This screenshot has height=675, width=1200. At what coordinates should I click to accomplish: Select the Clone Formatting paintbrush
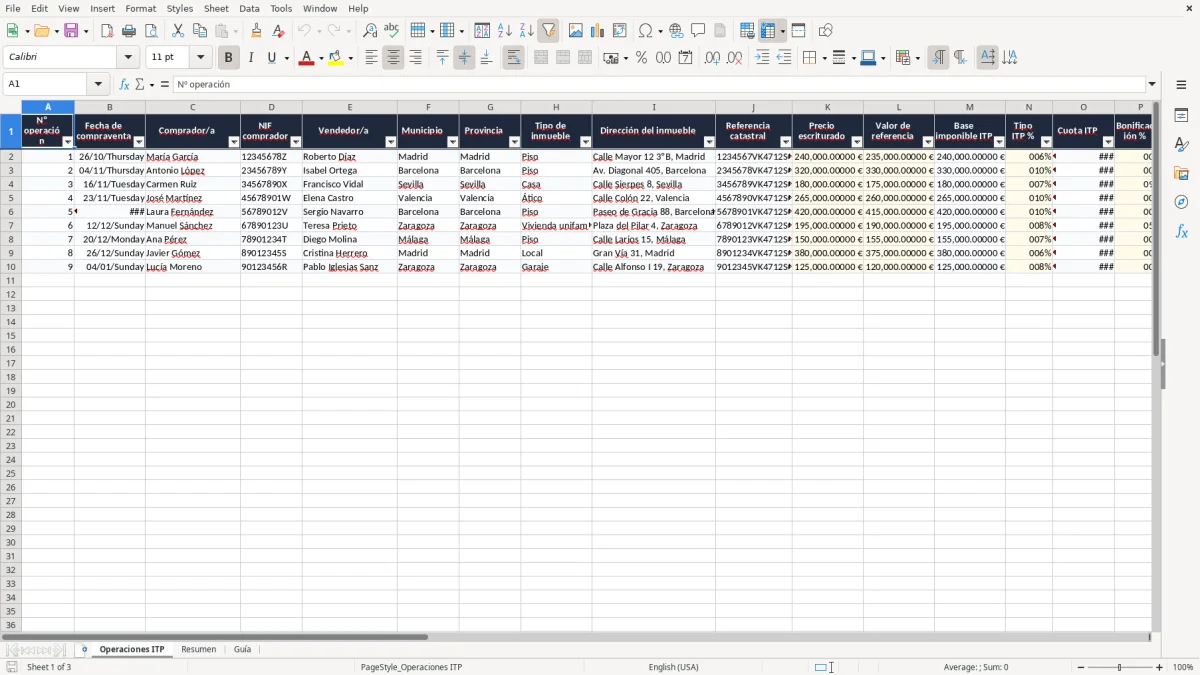pos(257,31)
